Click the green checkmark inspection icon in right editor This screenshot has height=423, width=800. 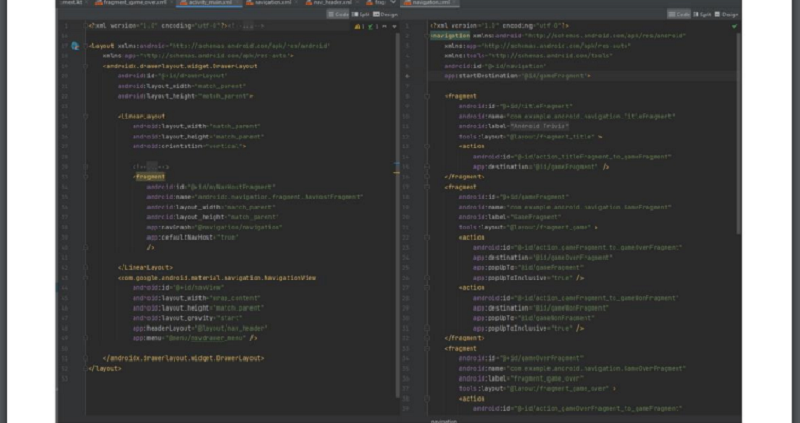tap(734, 26)
